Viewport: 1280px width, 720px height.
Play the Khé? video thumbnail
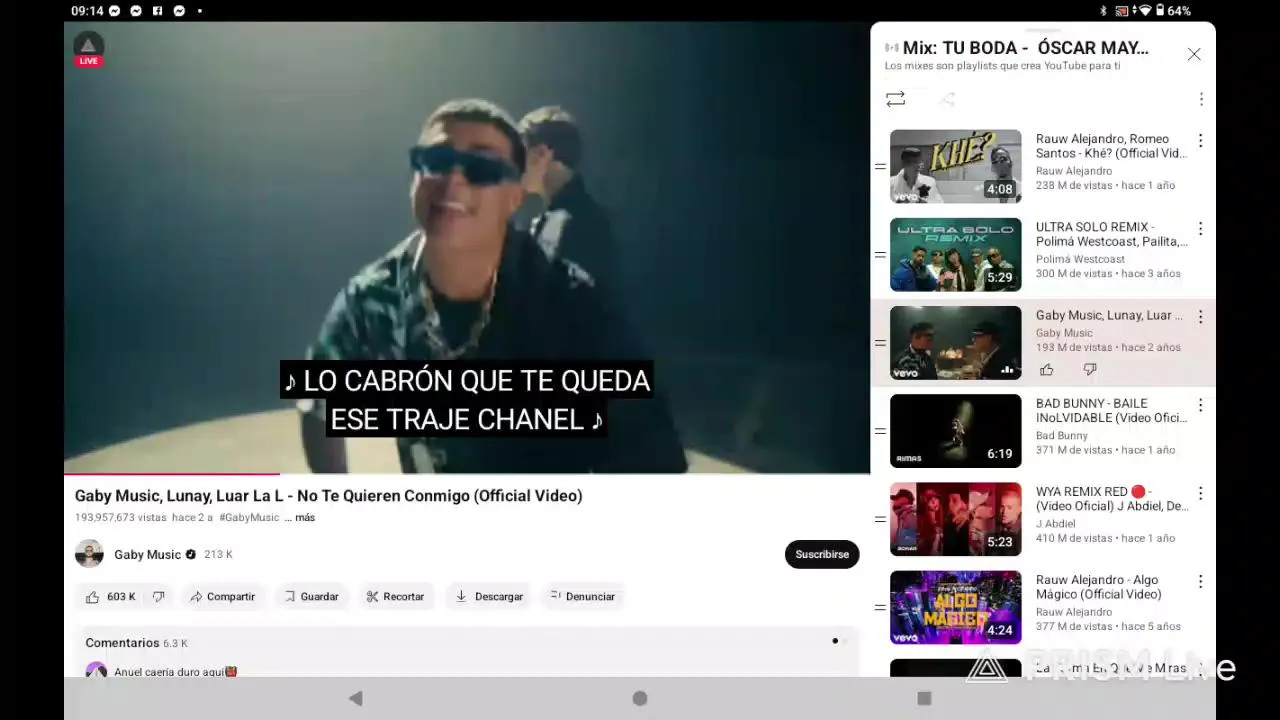(x=956, y=166)
